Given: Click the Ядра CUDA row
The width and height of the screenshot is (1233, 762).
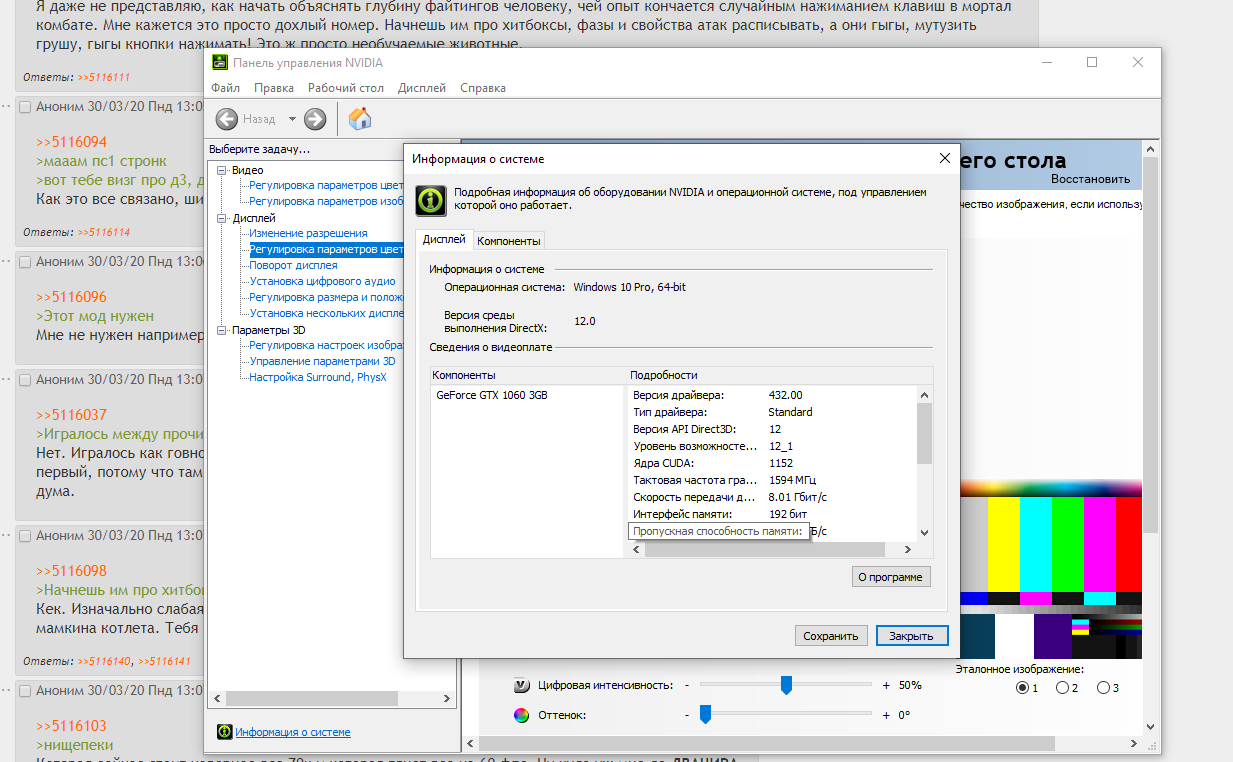Looking at the screenshot, I should 772,463.
